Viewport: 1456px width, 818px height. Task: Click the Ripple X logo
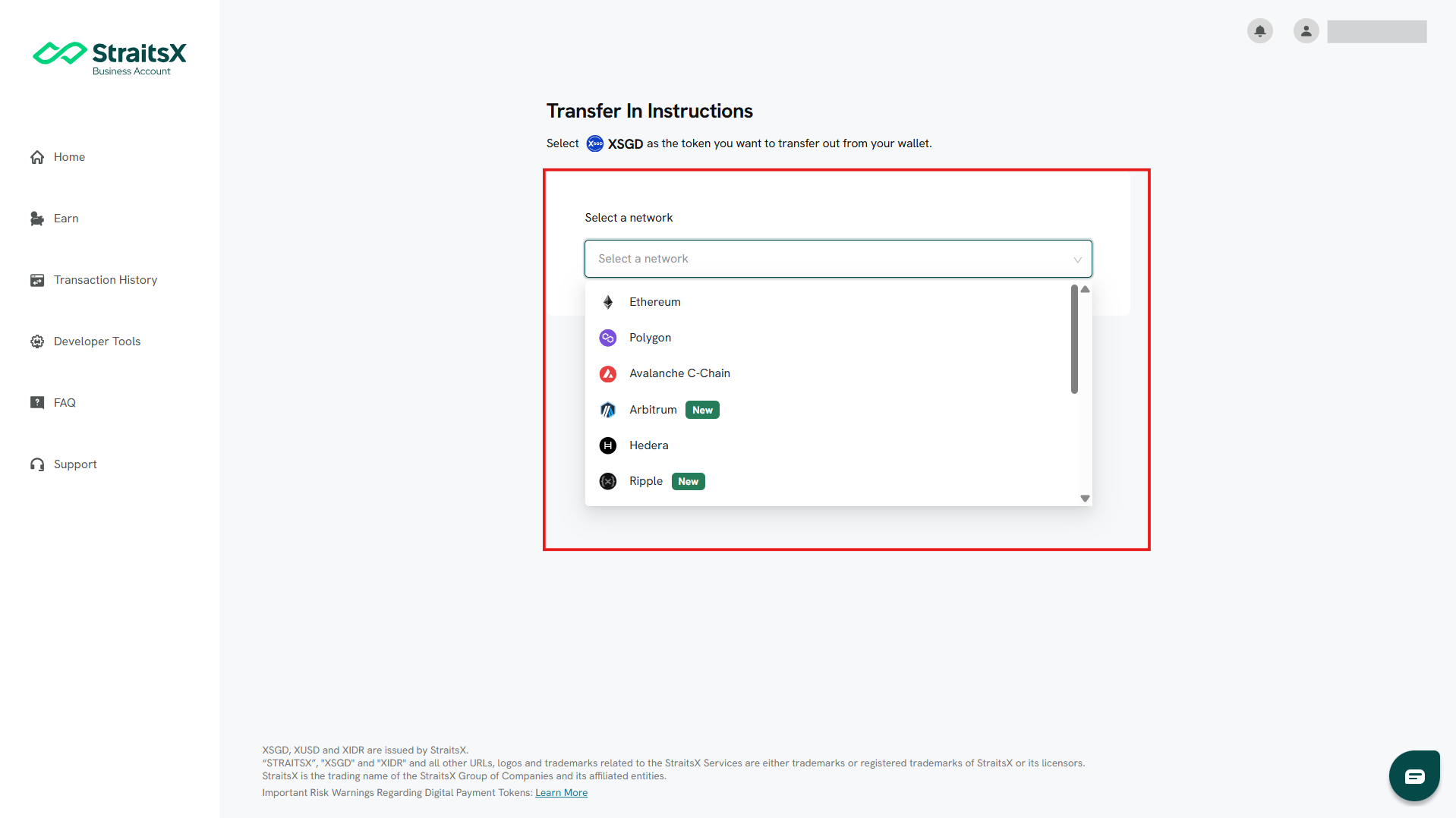608,481
